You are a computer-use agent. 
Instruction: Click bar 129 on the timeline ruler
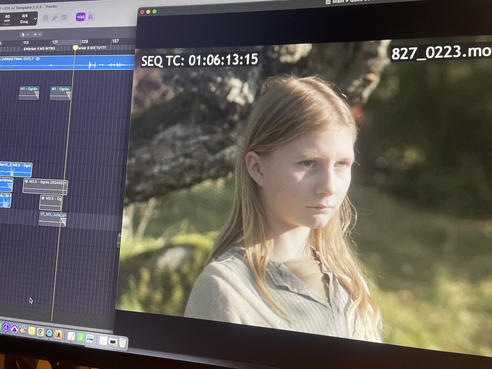click(85, 42)
